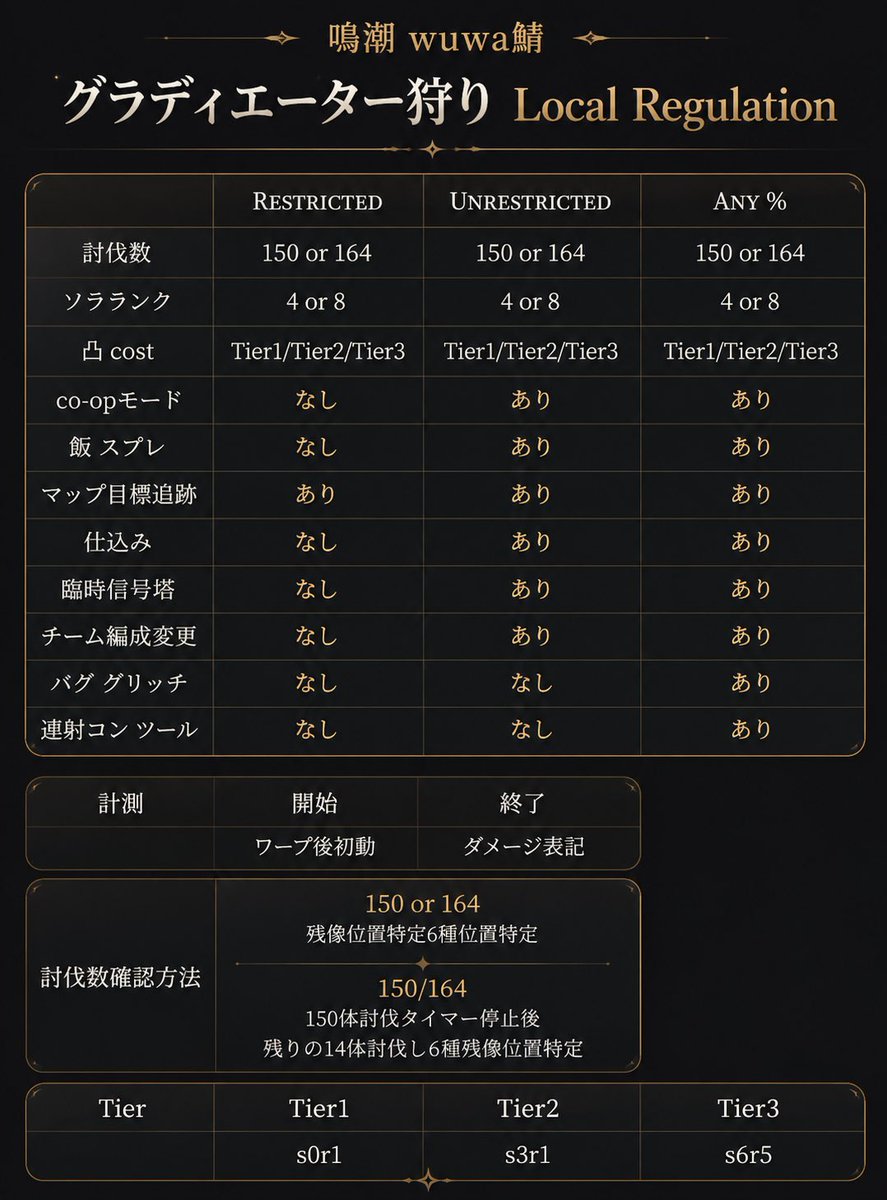Click the ワープ後初動 cell

(316, 846)
